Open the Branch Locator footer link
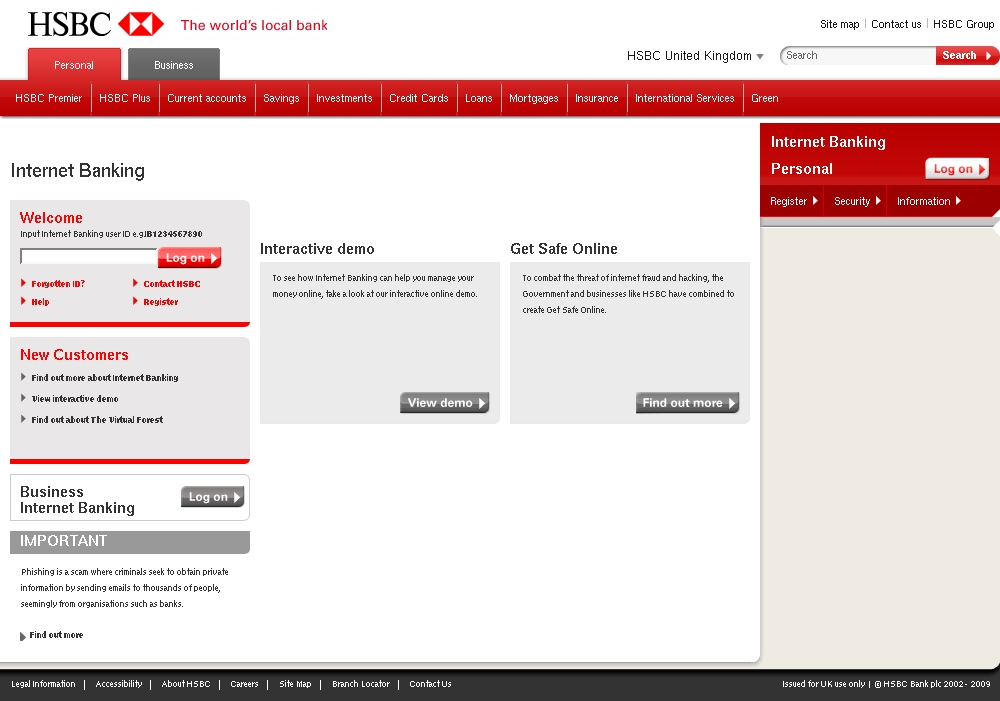 pyautogui.click(x=361, y=684)
